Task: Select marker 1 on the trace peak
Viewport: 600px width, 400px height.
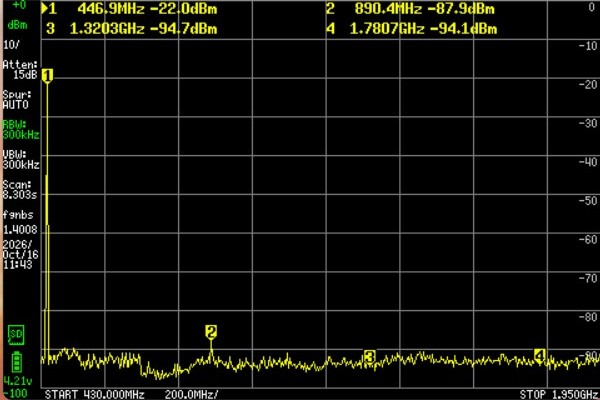Action: 47,76
